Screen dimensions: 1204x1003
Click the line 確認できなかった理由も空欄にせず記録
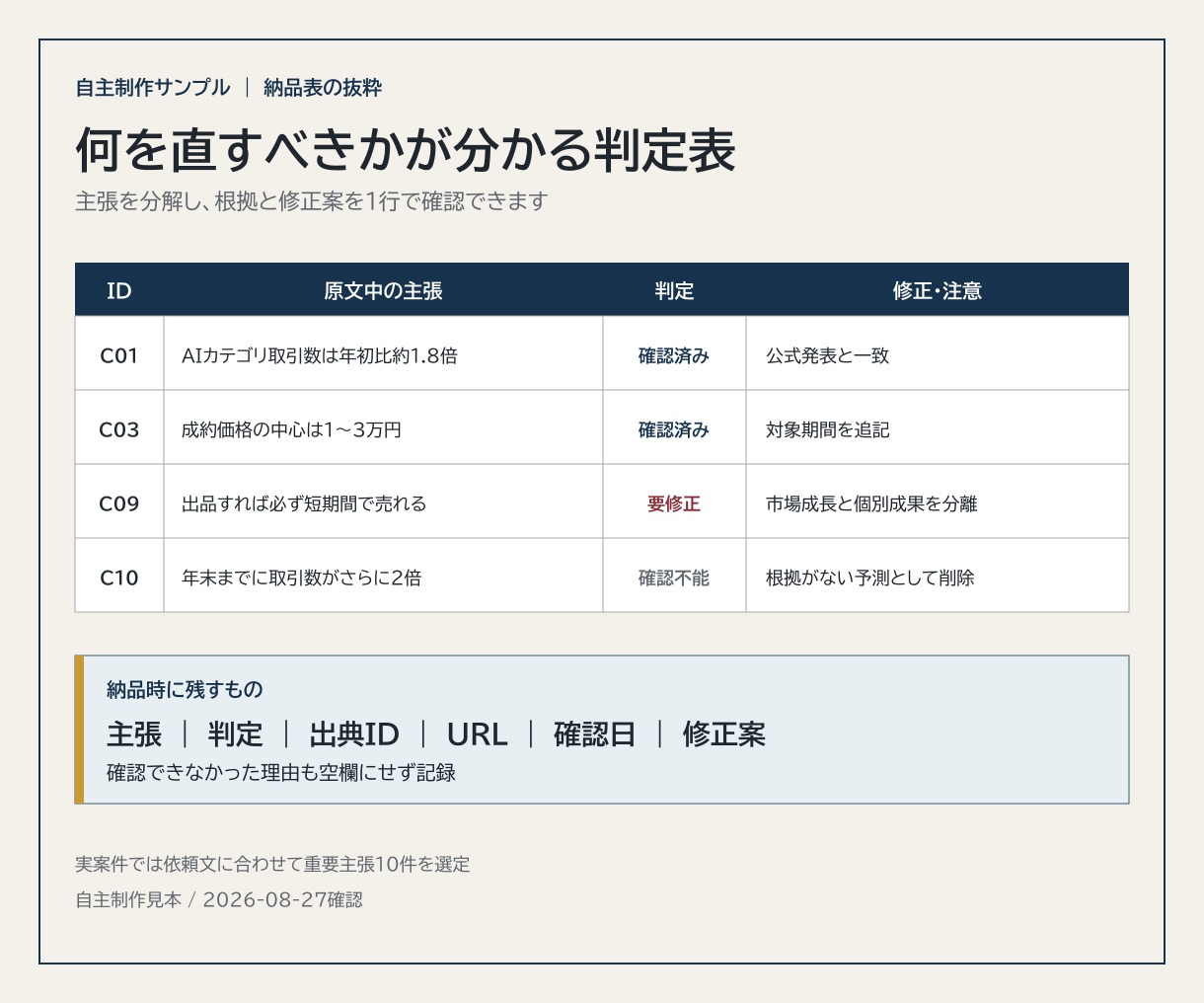click(281, 772)
